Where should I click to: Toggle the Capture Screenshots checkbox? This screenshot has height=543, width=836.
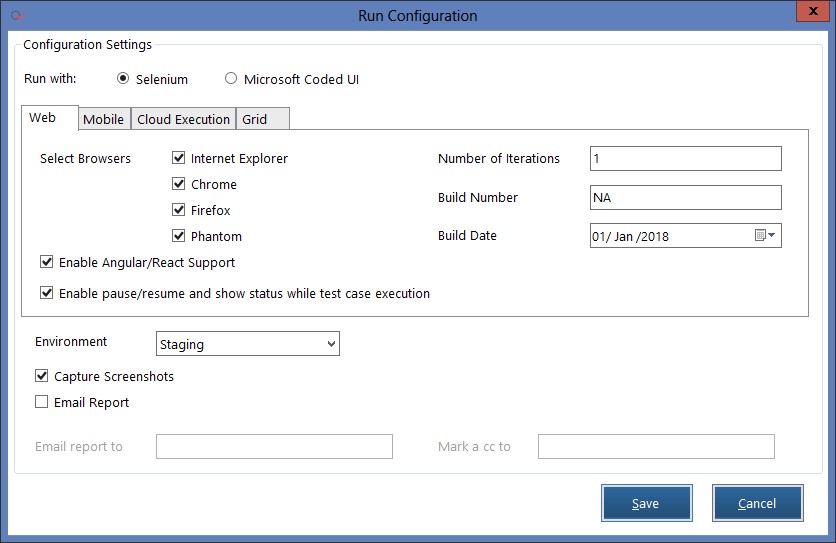point(42,376)
